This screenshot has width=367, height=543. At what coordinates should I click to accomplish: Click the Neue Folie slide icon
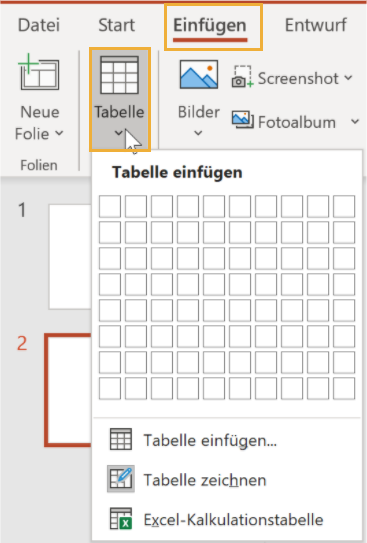point(38,72)
